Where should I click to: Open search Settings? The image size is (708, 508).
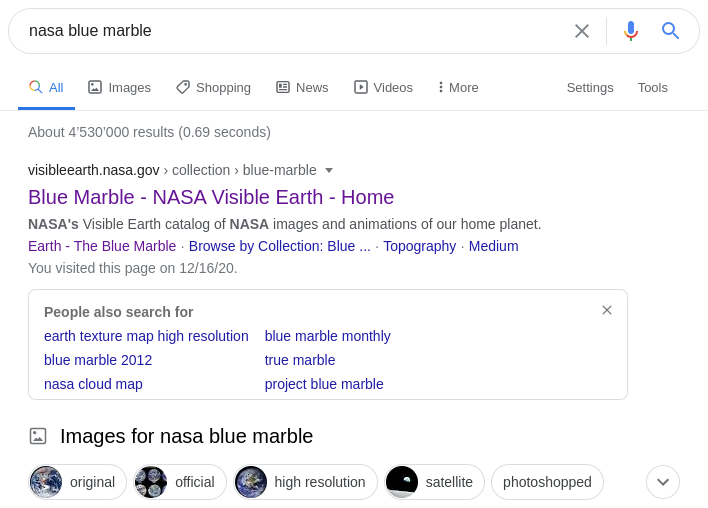tap(590, 88)
